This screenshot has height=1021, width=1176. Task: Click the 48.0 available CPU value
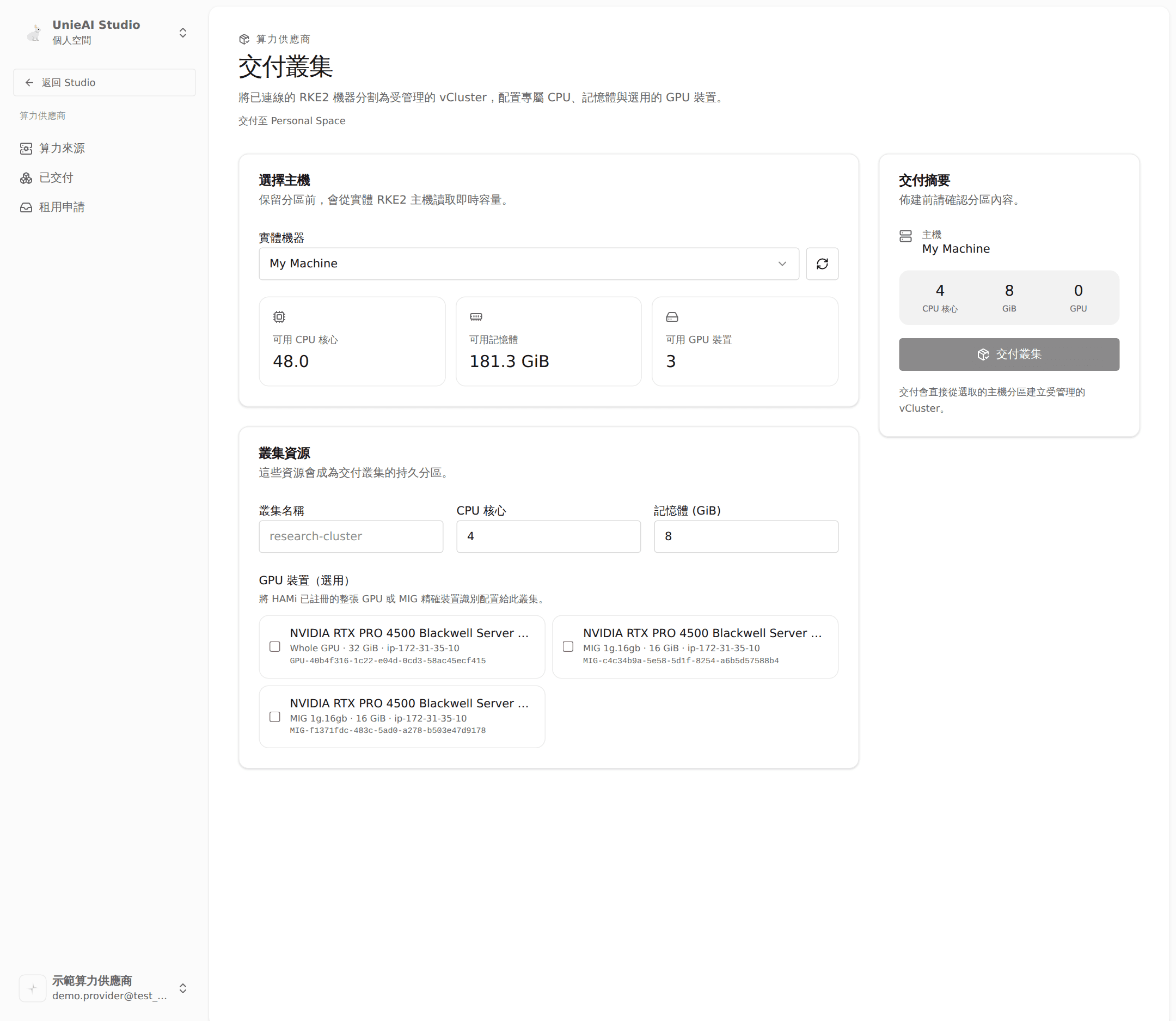pyautogui.click(x=291, y=361)
